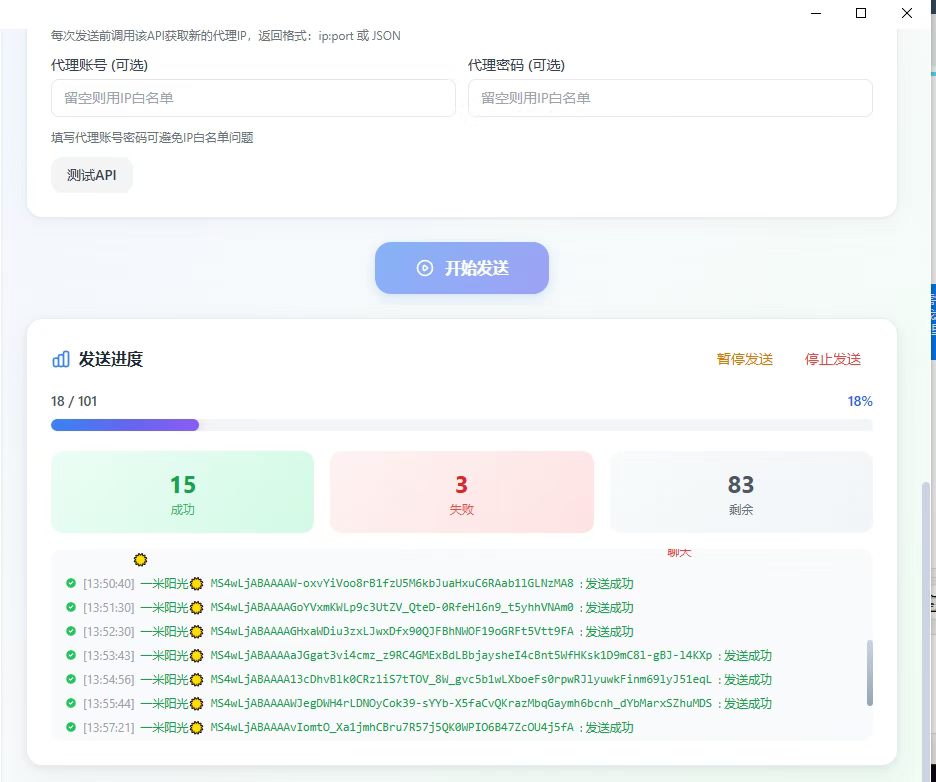Click the sending progress bar
The width and height of the screenshot is (936, 782).
point(461,425)
